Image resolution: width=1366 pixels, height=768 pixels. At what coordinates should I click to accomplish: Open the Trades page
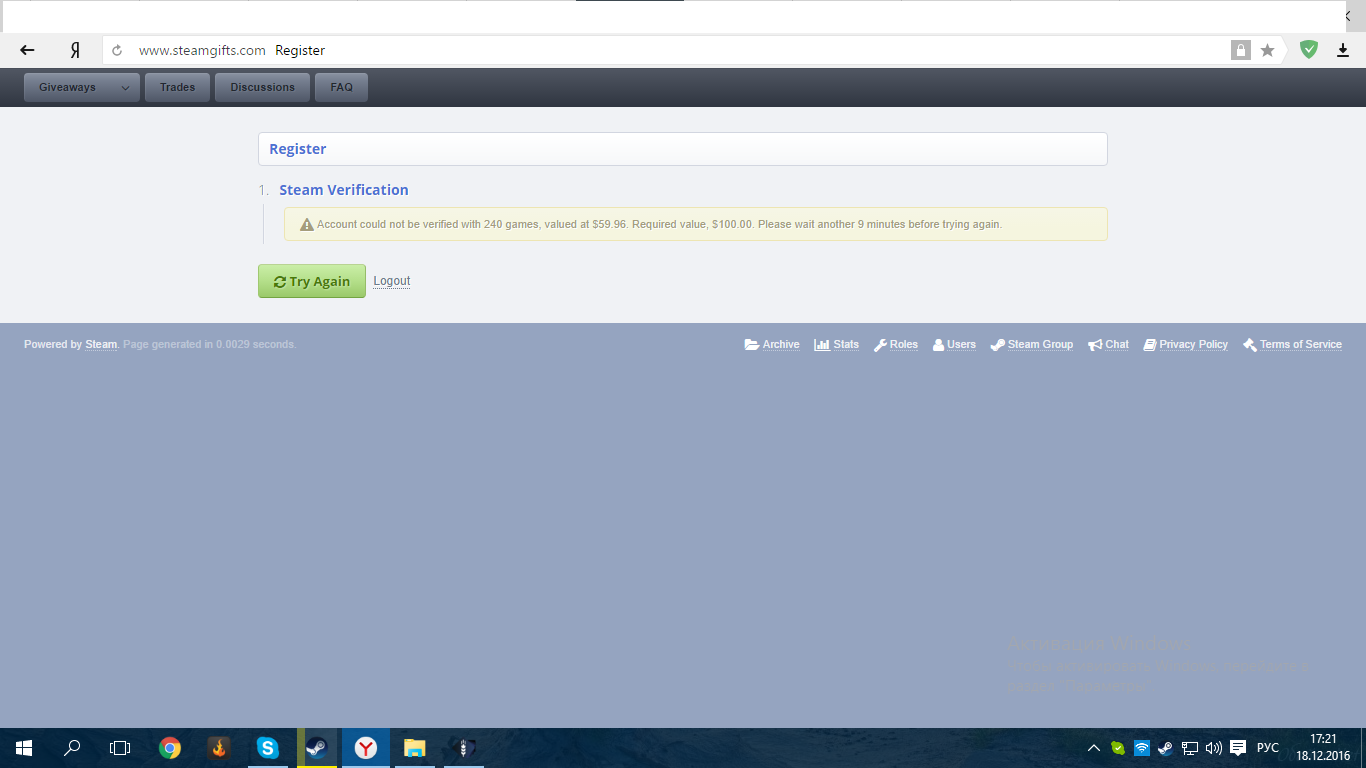pos(177,87)
